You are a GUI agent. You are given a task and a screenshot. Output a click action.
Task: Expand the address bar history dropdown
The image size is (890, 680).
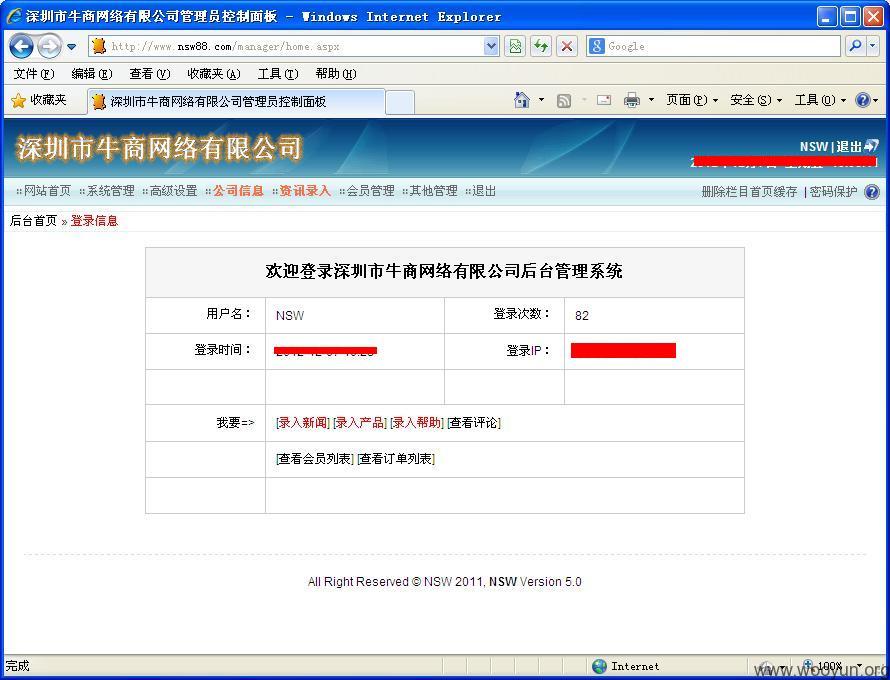coord(491,46)
